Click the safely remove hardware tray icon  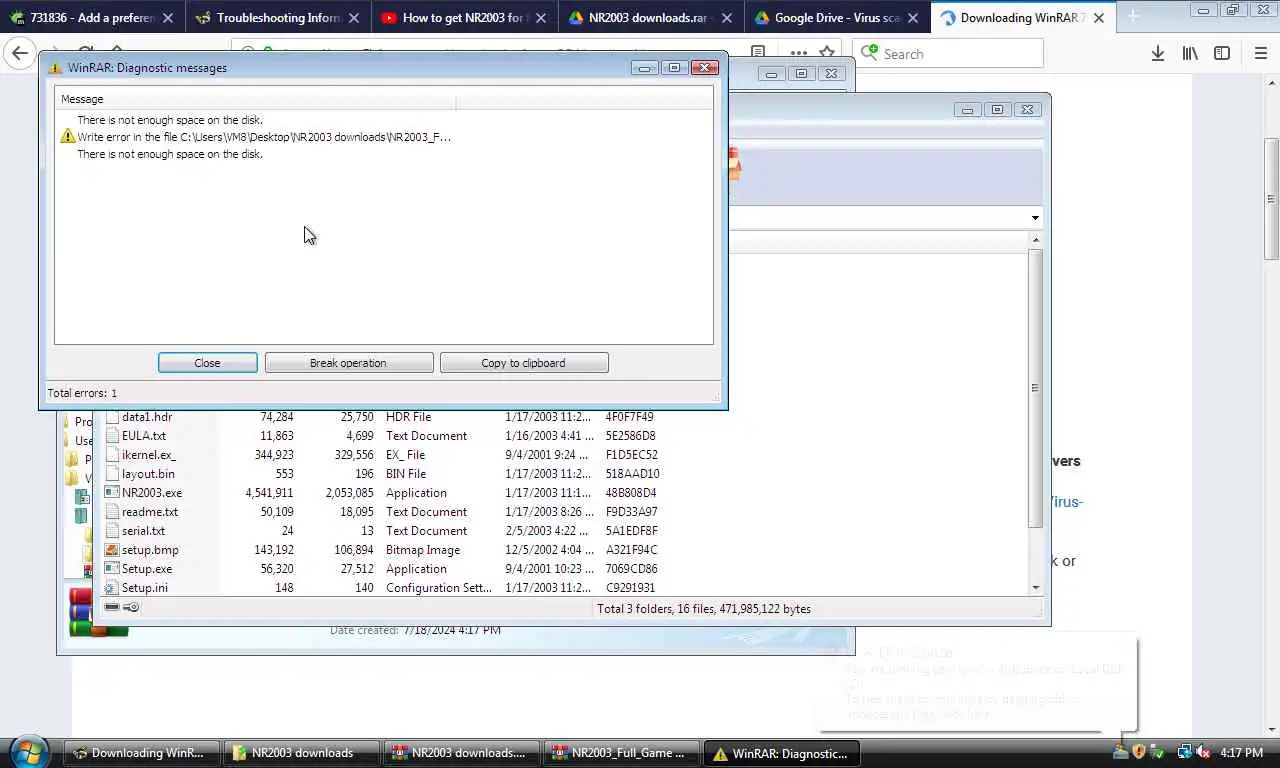tap(1157, 752)
